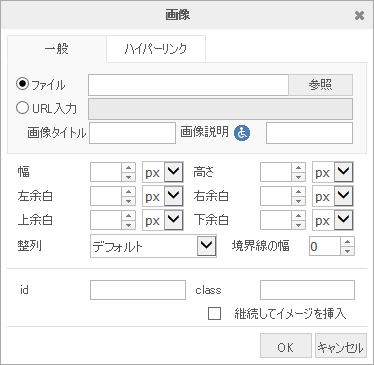The width and height of the screenshot is (374, 365).
Task: Confirm with the OK button
Action: click(x=286, y=346)
